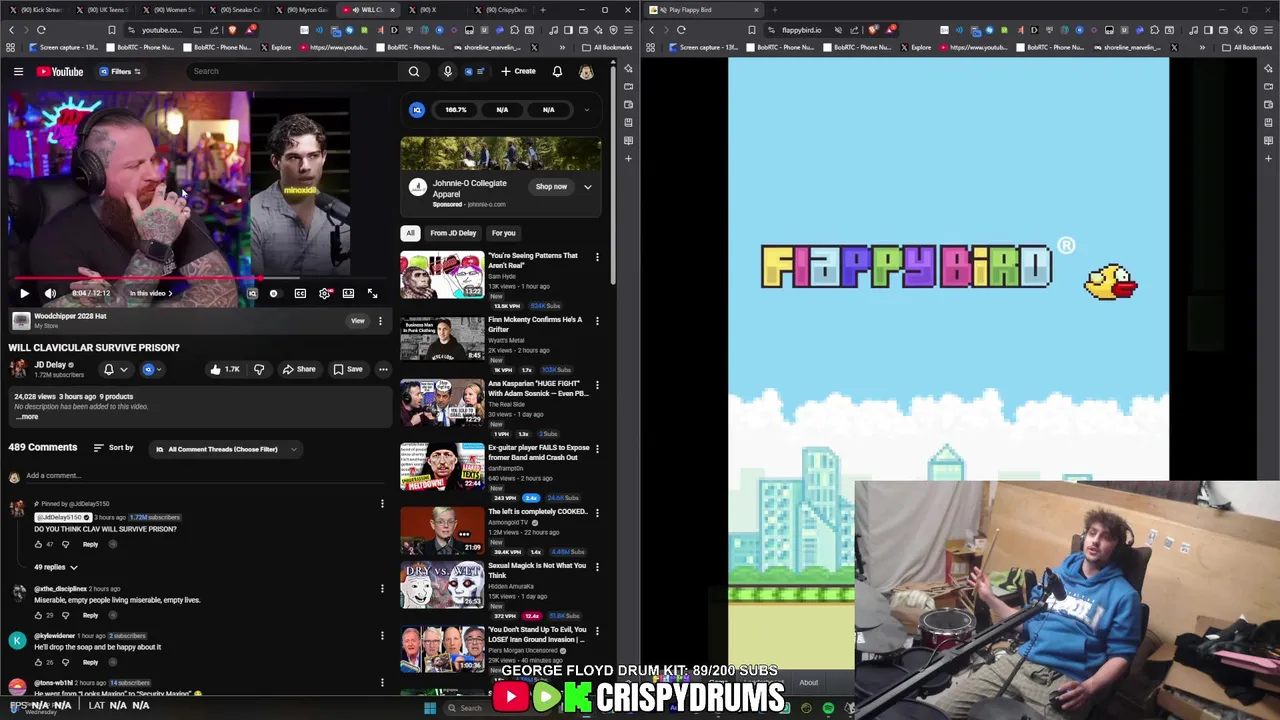Reload the YouTube page in left browser
Viewport: 1280px width, 720px height.
(x=41, y=30)
